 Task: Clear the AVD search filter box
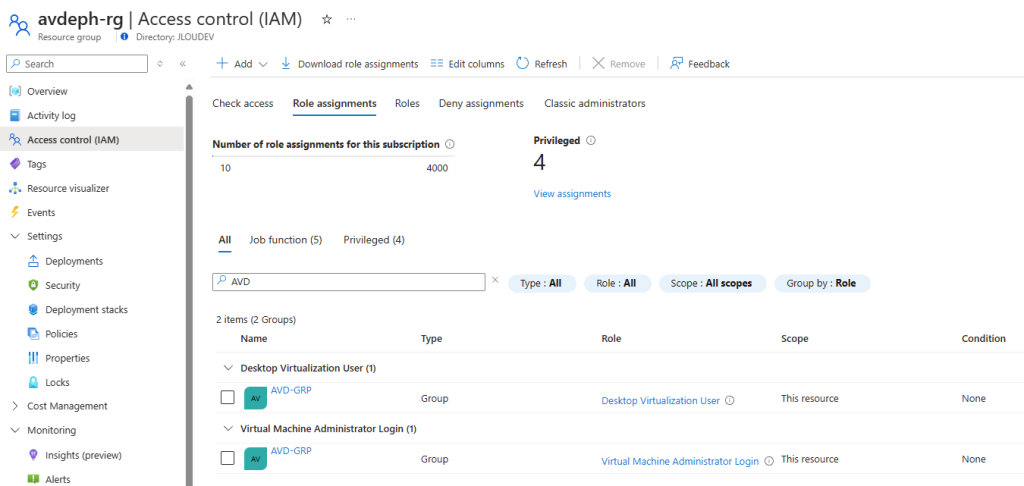click(495, 280)
